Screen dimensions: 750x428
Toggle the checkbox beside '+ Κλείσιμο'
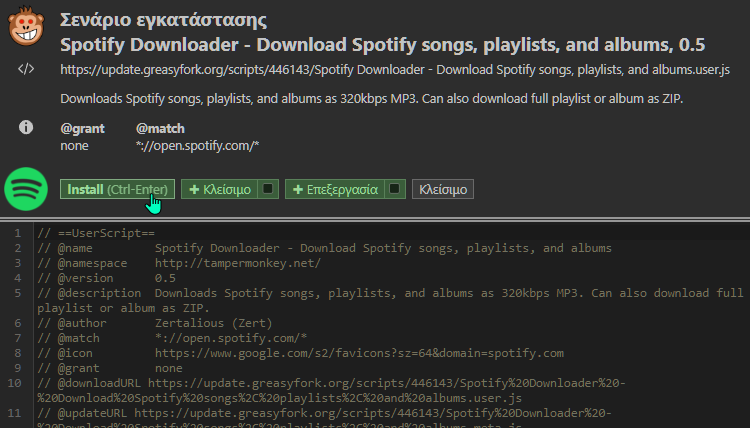pos(268,189)
